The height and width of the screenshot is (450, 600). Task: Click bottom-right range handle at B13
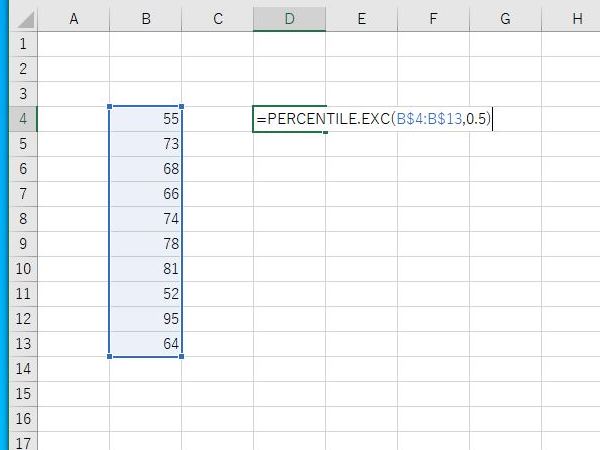(181, 357)
